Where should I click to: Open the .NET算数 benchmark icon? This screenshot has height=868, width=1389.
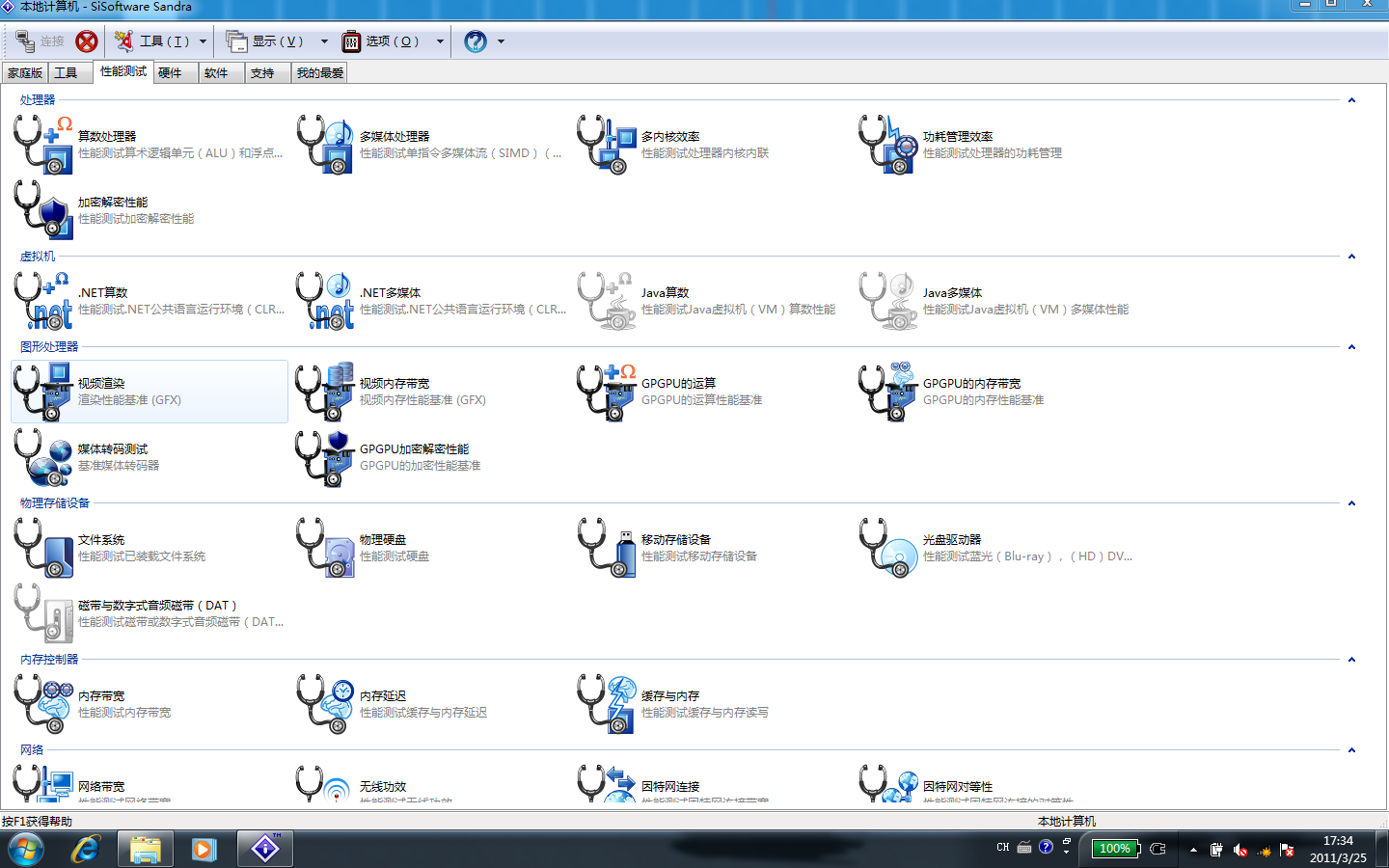pos(43,301)
